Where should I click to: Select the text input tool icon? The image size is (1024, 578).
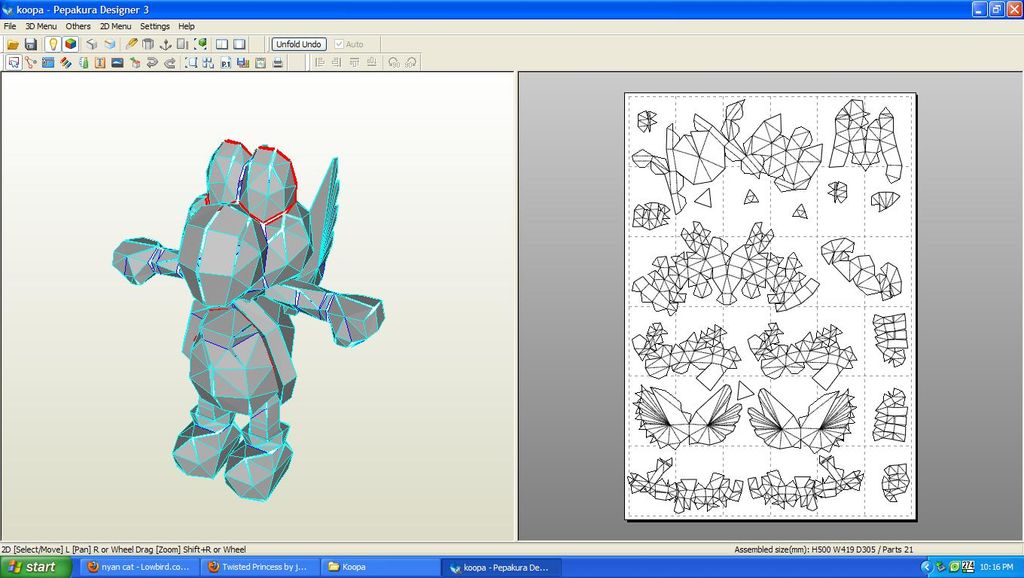coord(100,63)
